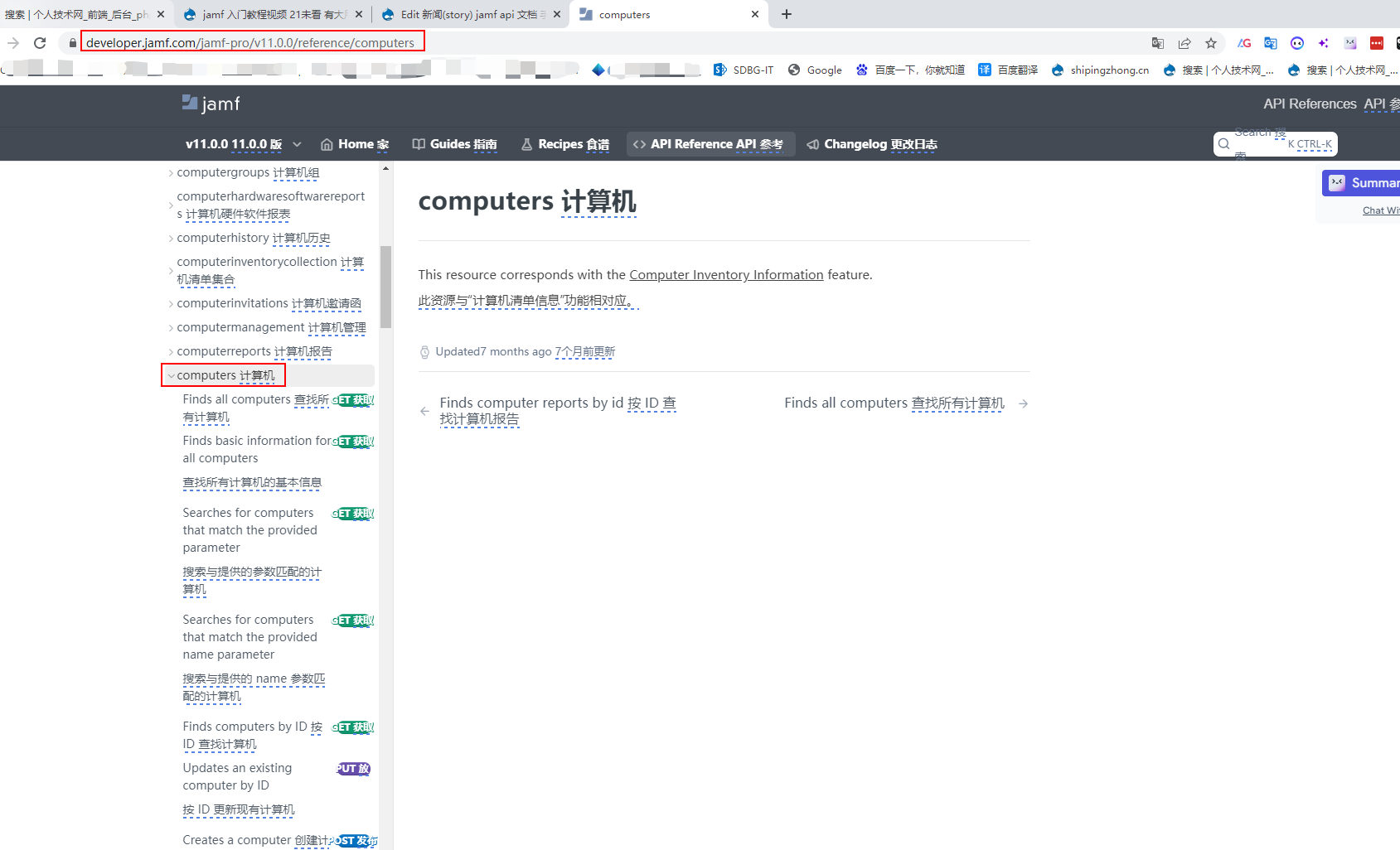Image resolution: width=1400 pixels, height=850 pixels.
Task: Click the API References header link
Action: pyautogui.click(x=1310, y=104)
